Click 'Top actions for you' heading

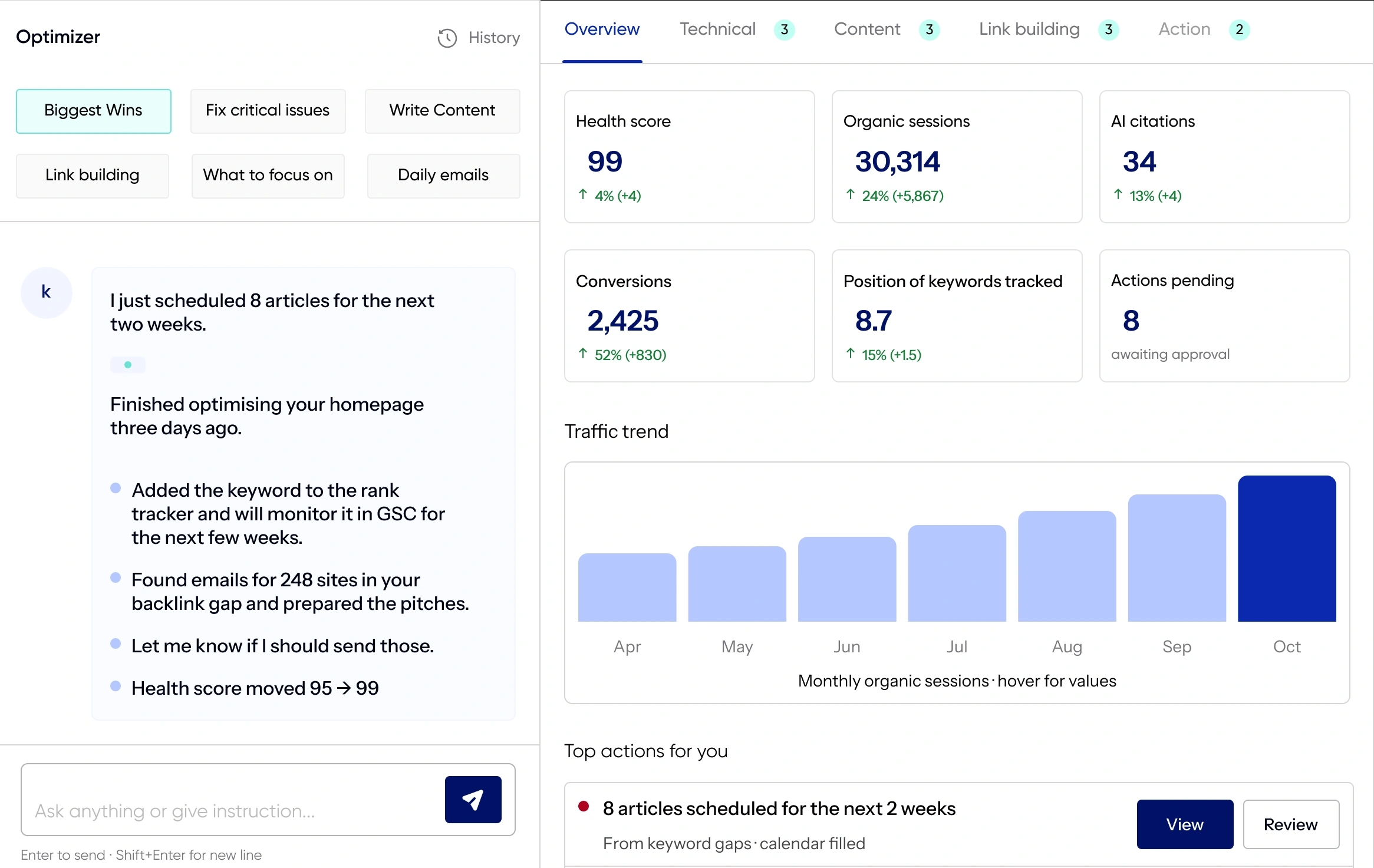pyautogui.click(x=646, y=751)
